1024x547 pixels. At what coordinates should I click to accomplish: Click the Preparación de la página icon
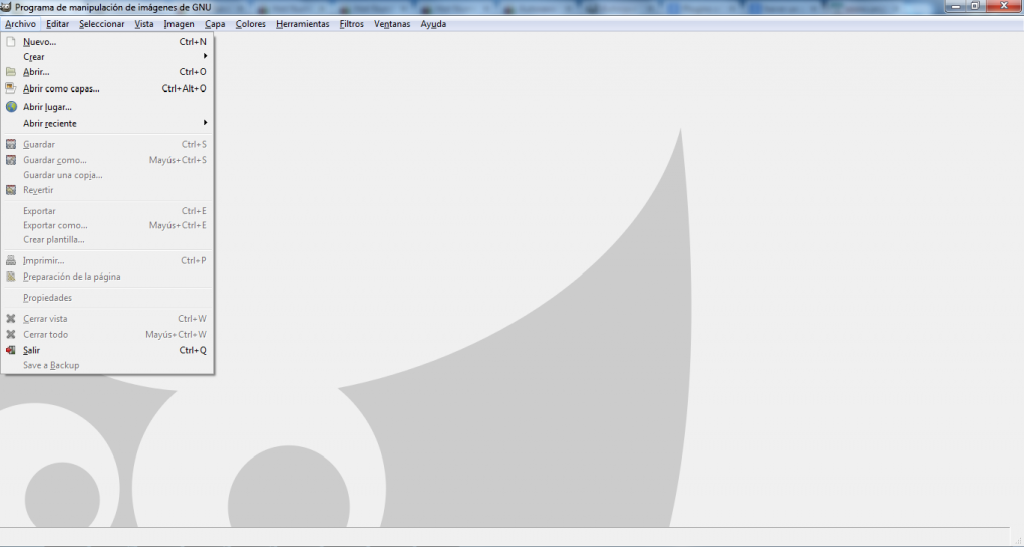pyautogui.click(x=11, y=277)
